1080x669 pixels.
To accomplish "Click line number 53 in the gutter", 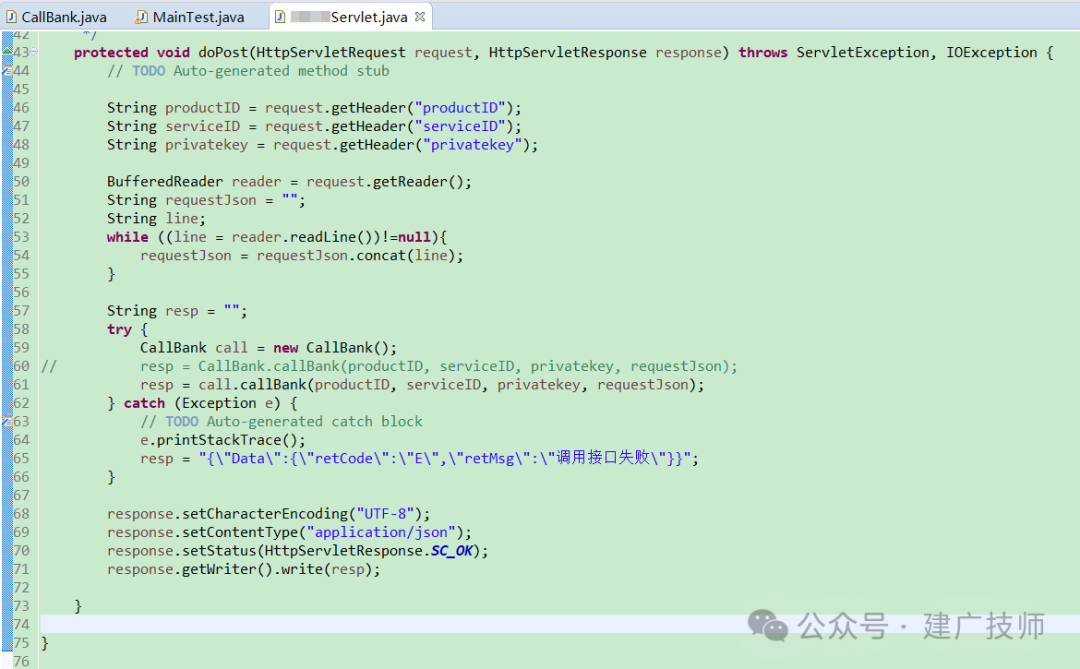I will coord(21,237).
